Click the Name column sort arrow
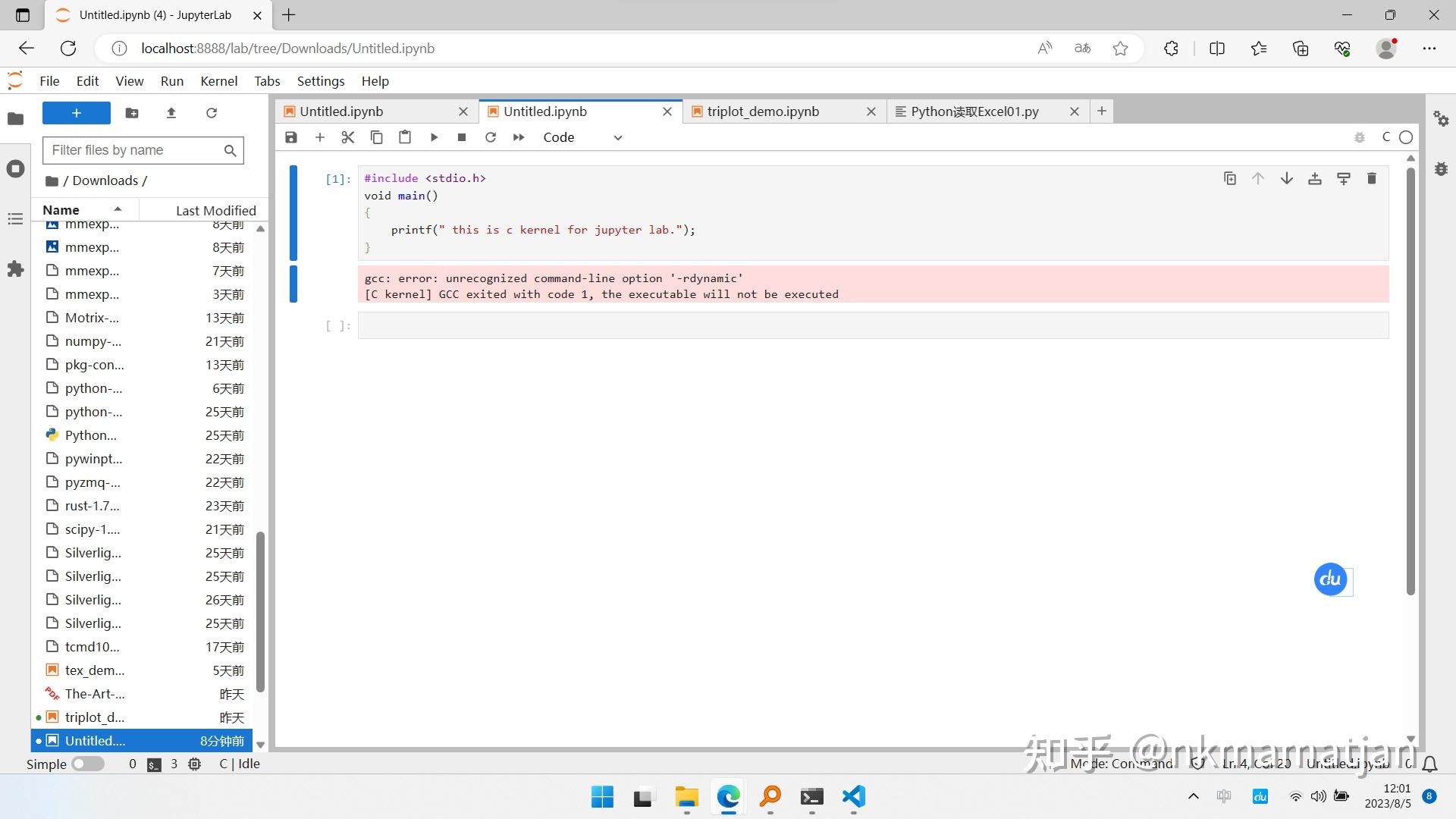 point(117,209)
